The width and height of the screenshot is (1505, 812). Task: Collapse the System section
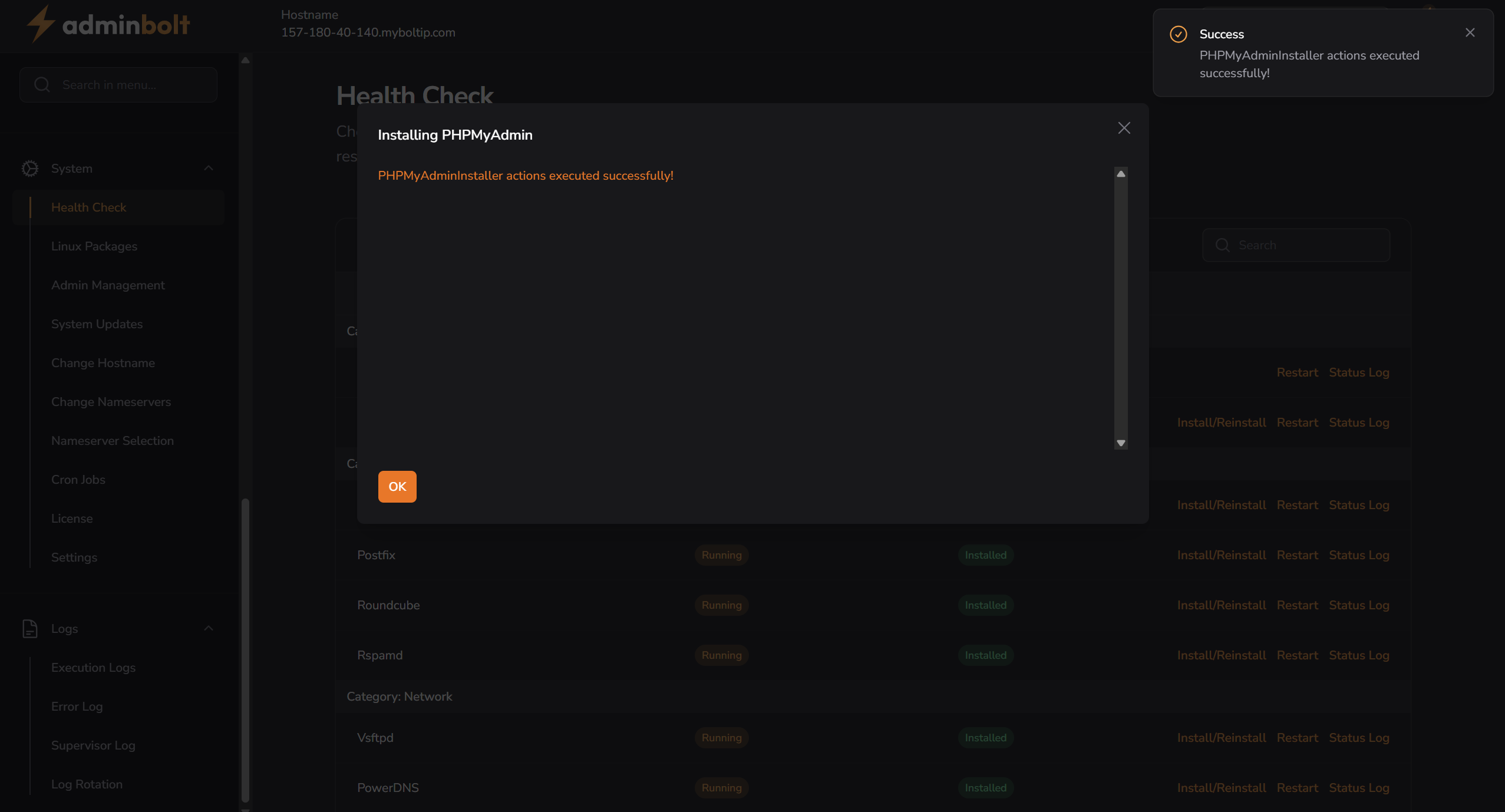pyautogui.click(x=208, y=168)
